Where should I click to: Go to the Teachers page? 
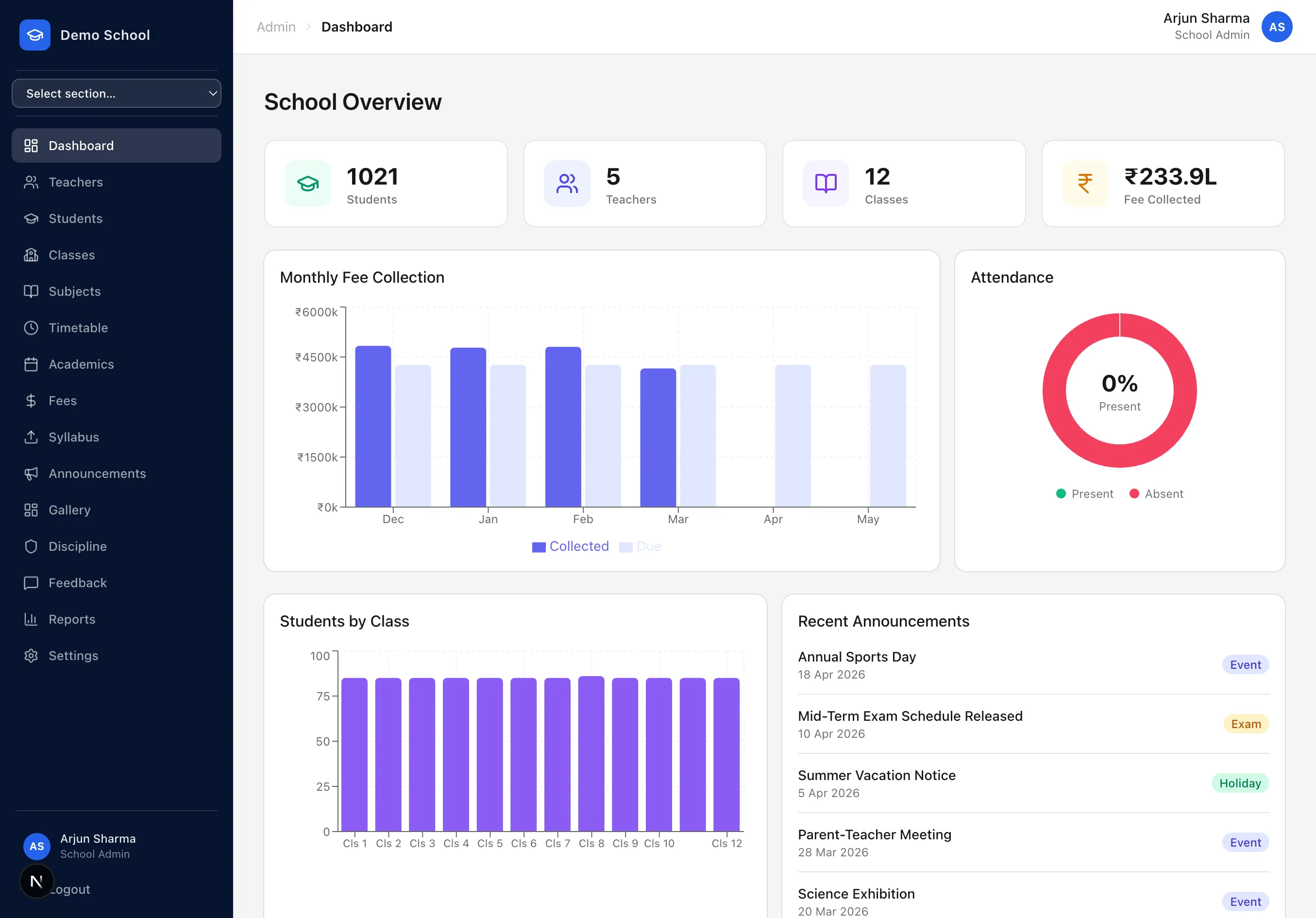[x=117, y=182]
